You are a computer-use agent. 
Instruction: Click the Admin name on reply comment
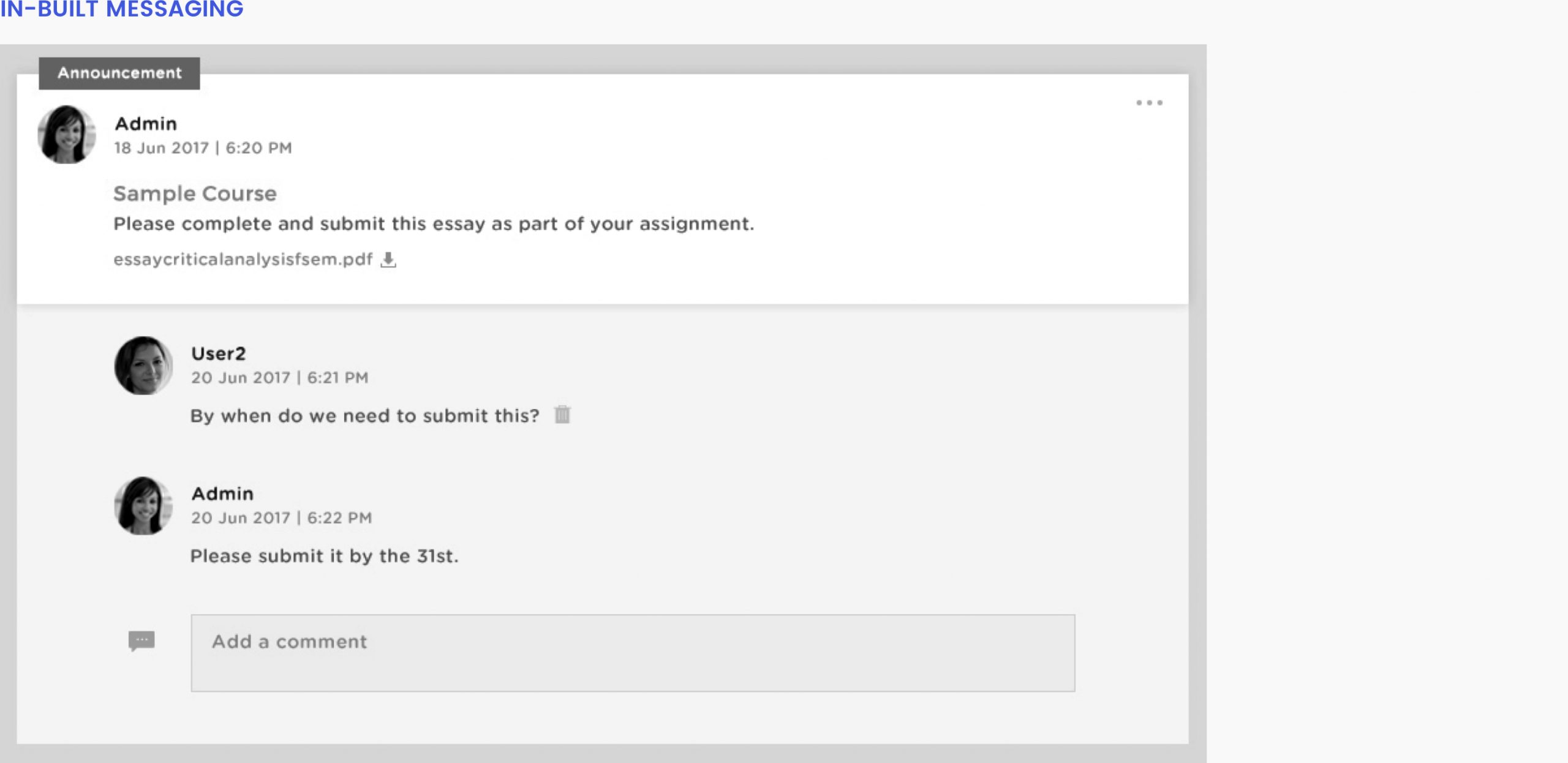click(222, 494)
